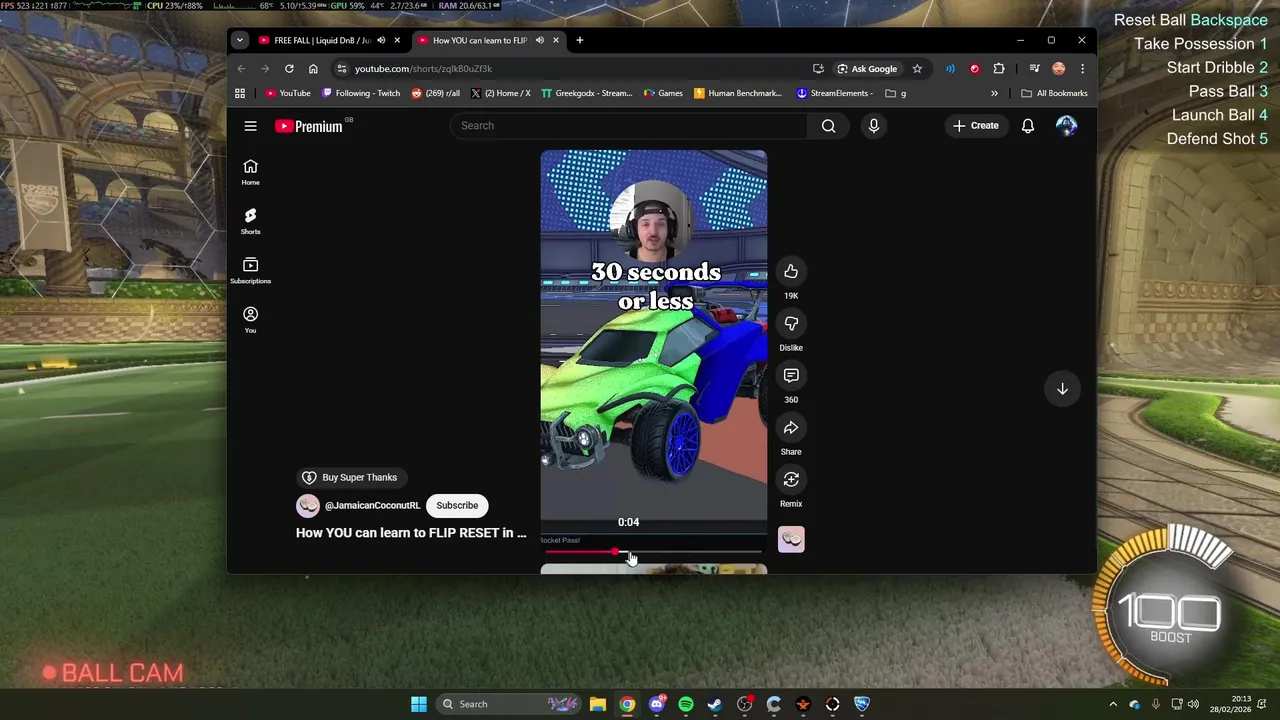1280x720 pixels.
Task: Click the address bar URL
Action: pos(423,69)
